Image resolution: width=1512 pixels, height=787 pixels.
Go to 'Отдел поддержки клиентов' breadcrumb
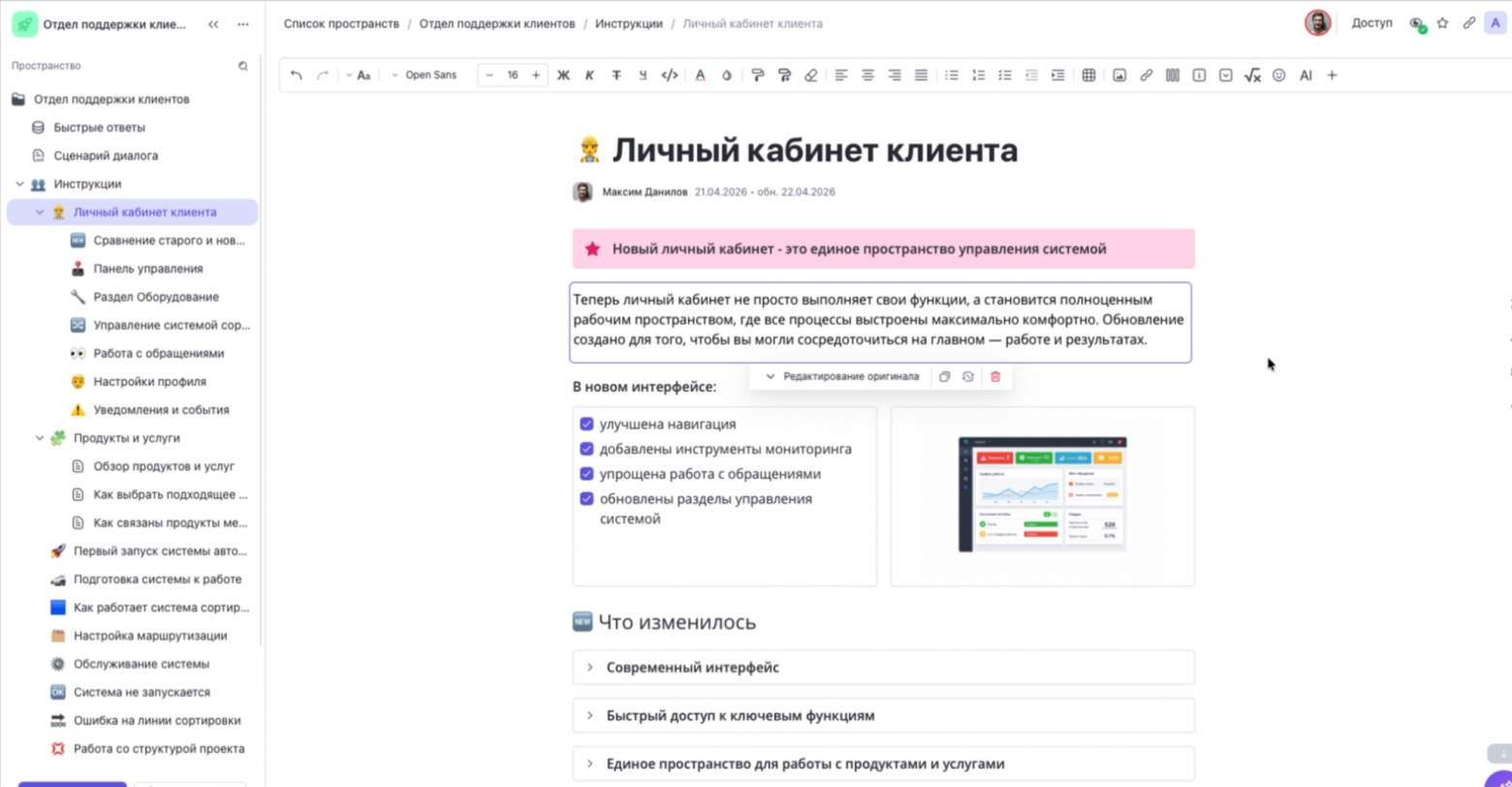coord(497,23)
